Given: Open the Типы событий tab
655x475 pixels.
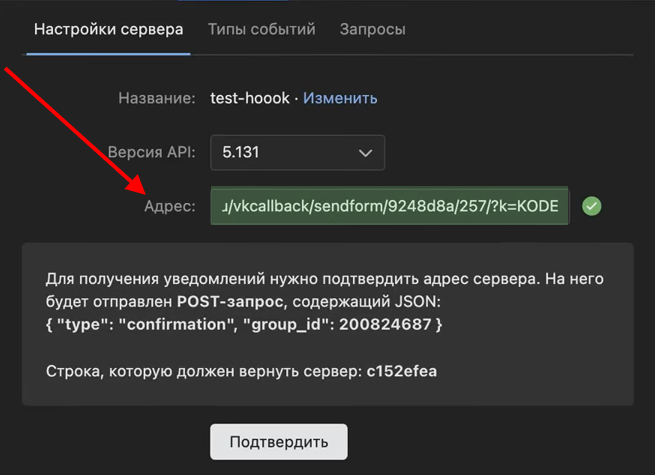Looking at the screenshot, I should (x=261, y=29).
